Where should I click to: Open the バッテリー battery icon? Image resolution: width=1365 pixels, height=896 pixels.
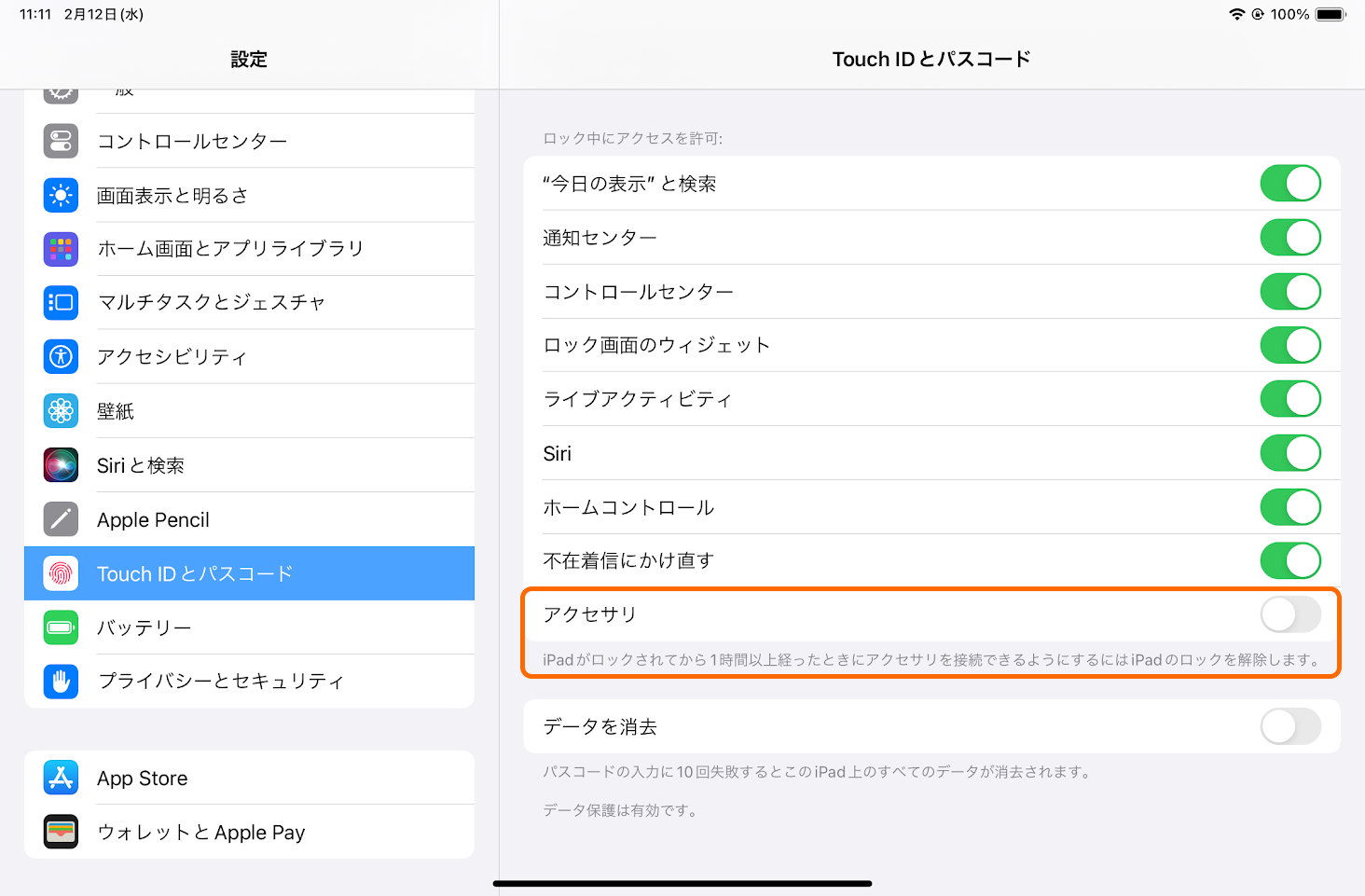[60, 627]
